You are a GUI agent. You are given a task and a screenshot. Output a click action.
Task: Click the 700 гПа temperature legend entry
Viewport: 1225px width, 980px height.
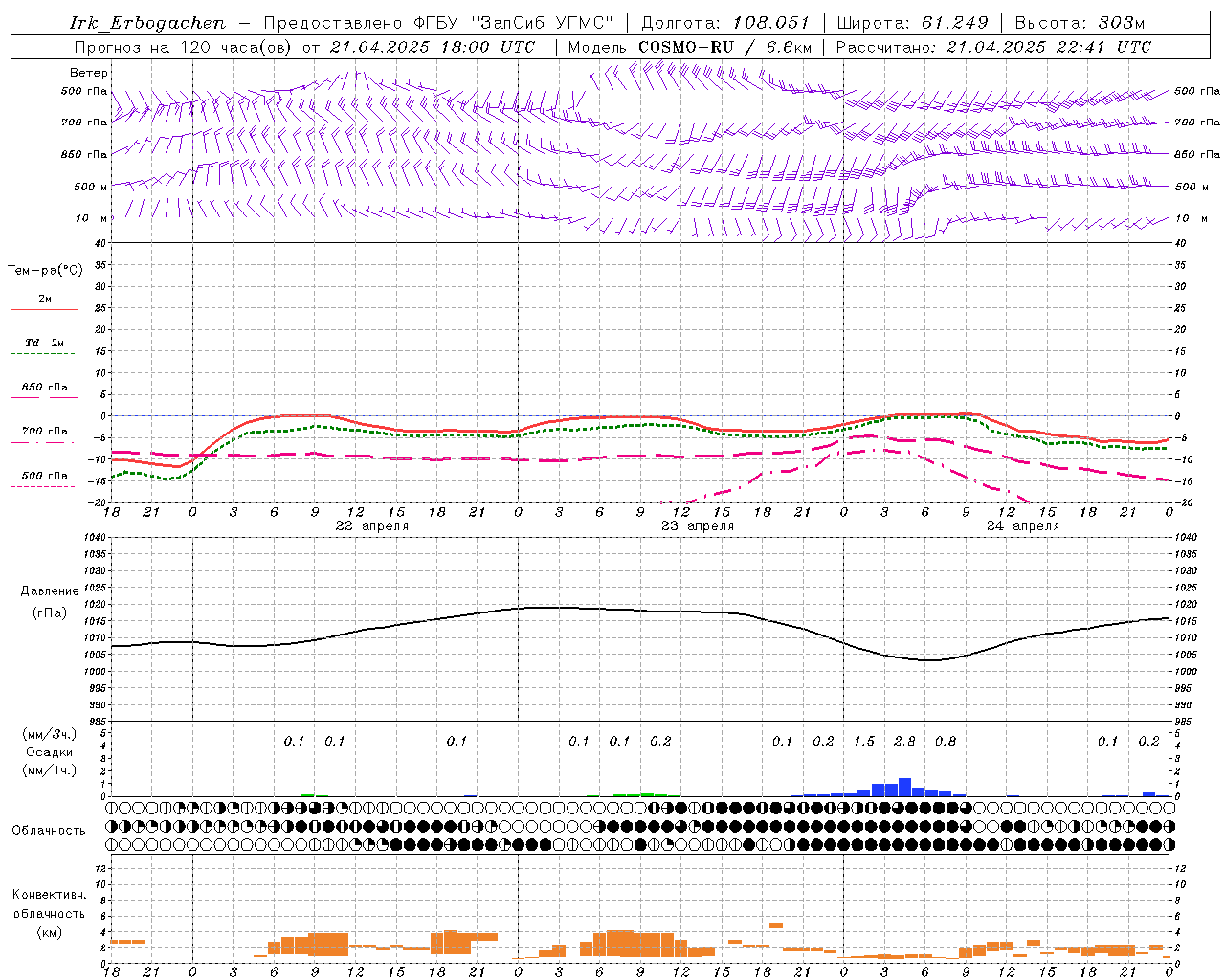(44, 432)
